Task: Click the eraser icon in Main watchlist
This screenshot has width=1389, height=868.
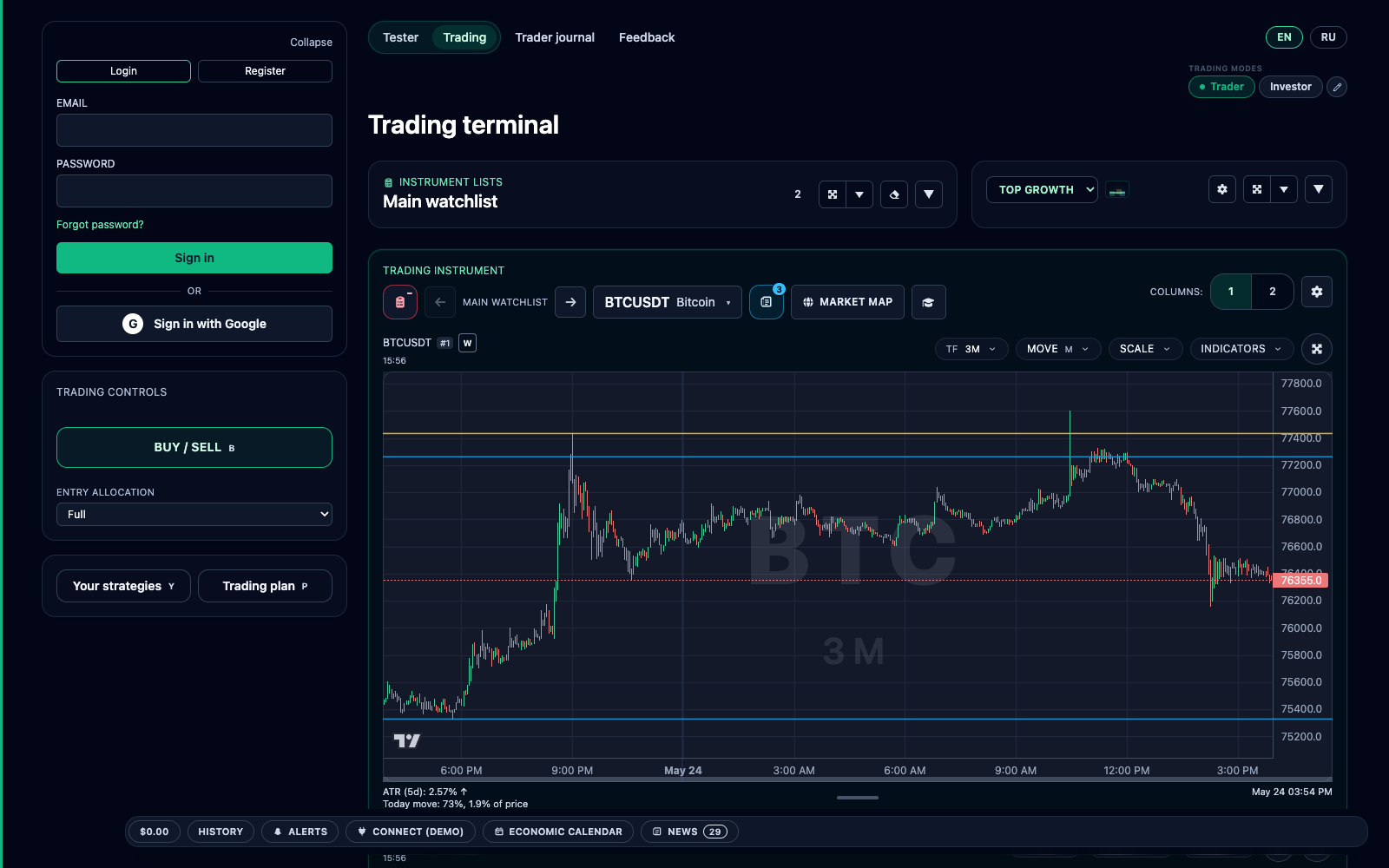Action: coord(894,194)
